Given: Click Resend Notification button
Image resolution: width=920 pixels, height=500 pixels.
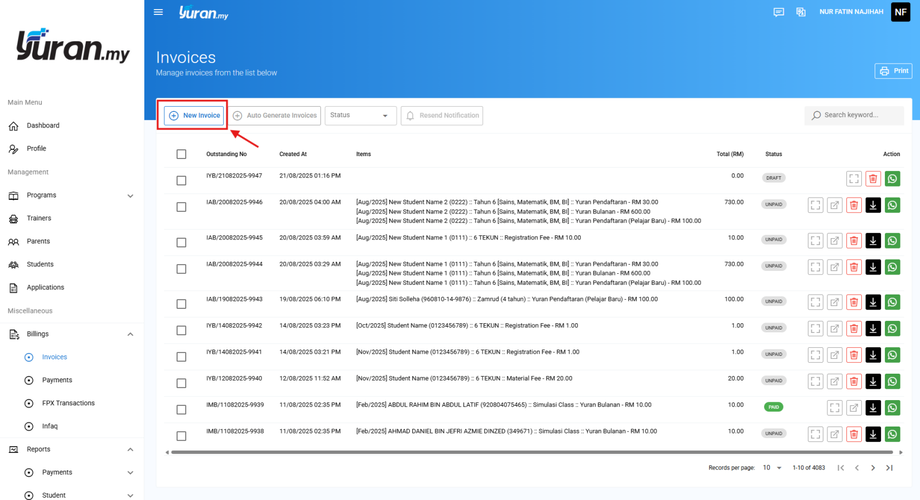Looking at the screenshot, I should (442, 116).
